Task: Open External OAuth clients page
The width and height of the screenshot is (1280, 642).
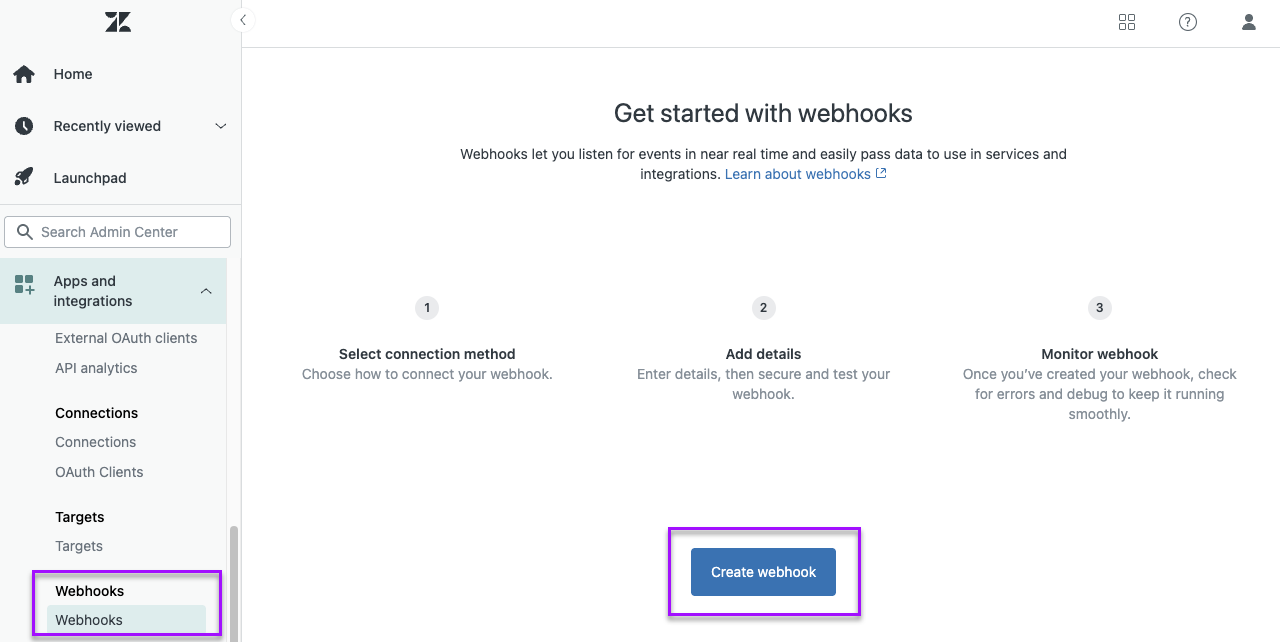Action: coord(126,338)
